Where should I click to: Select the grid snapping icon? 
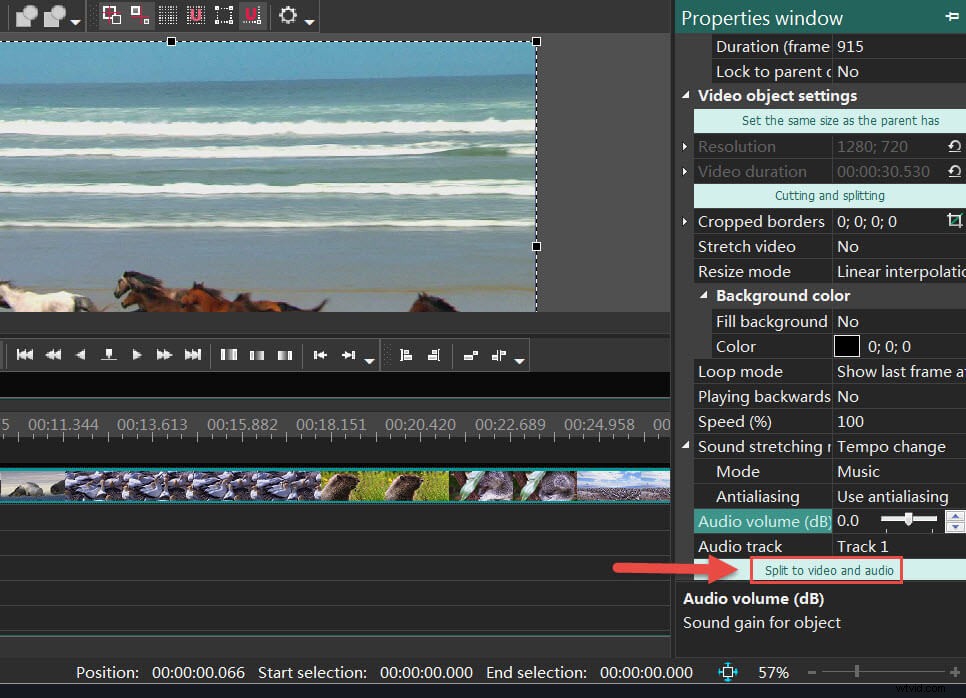point(167,16)
